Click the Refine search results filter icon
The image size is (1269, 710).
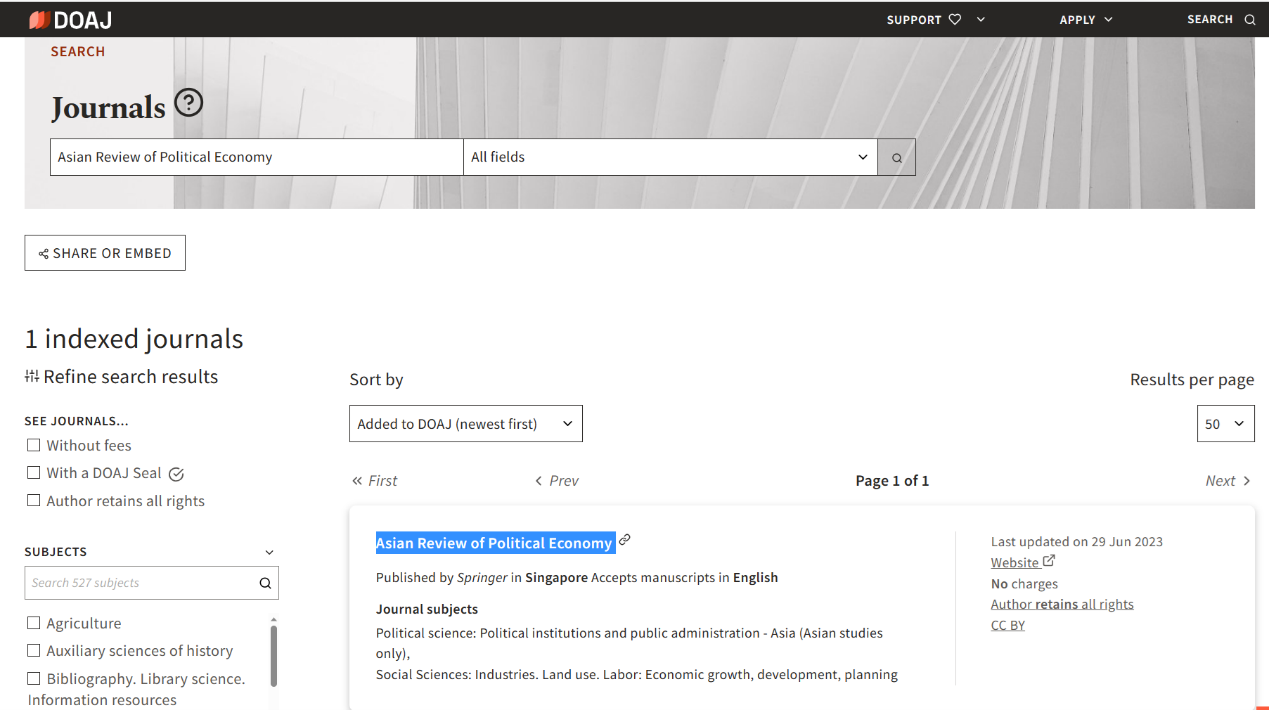click(x=32, y=376)
